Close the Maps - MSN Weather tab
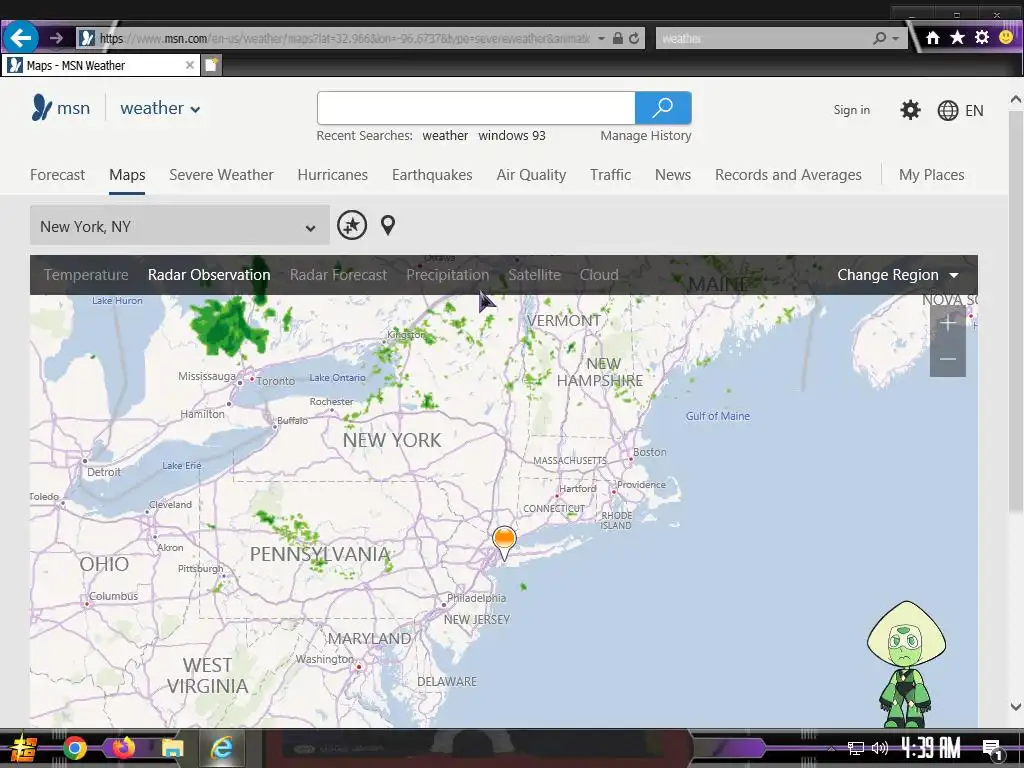The height and width of the screenshot is (768, 1024). [189, 65]
